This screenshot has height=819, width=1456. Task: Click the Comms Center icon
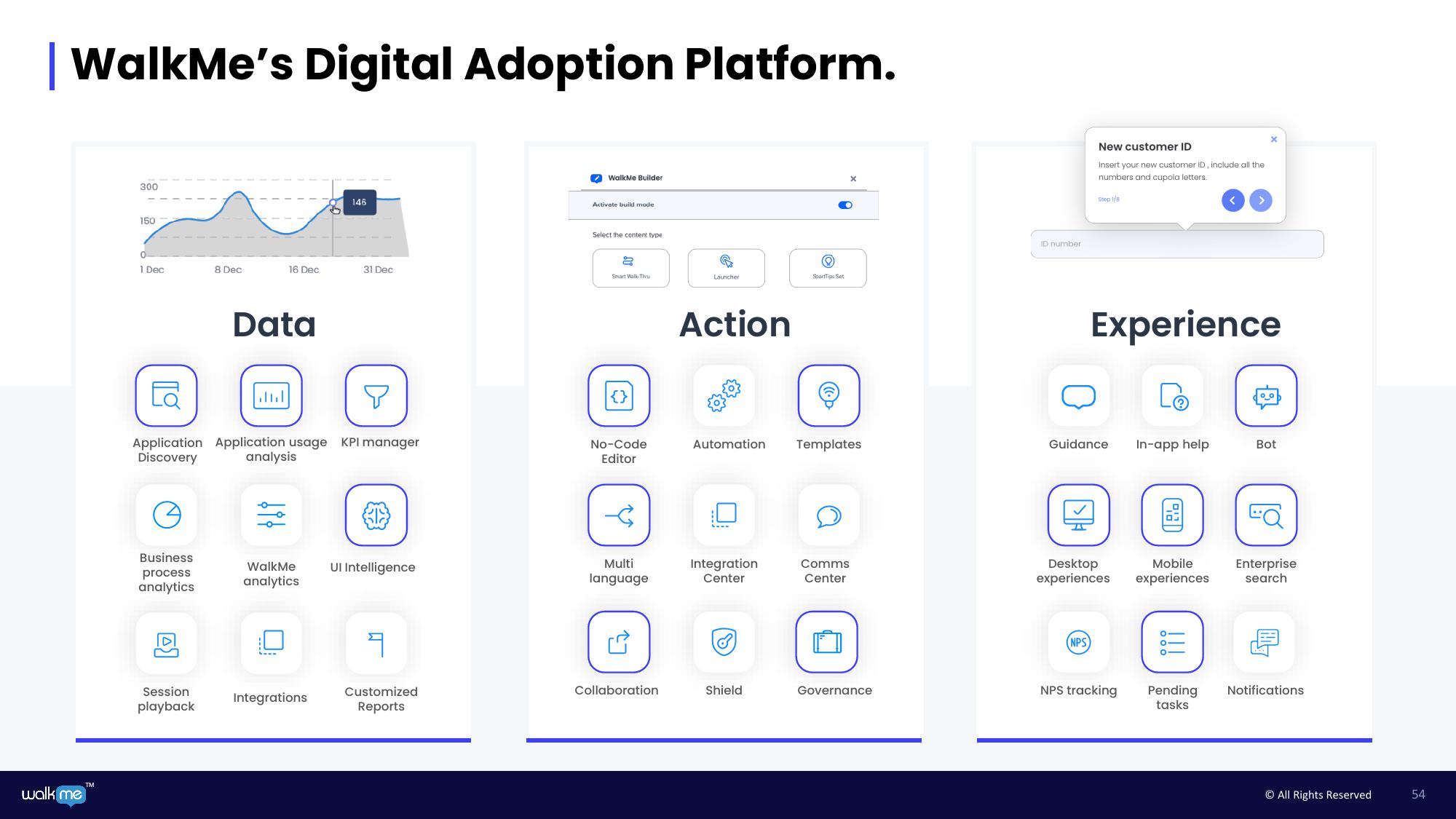pyautogui.click(x=826, y=515)
